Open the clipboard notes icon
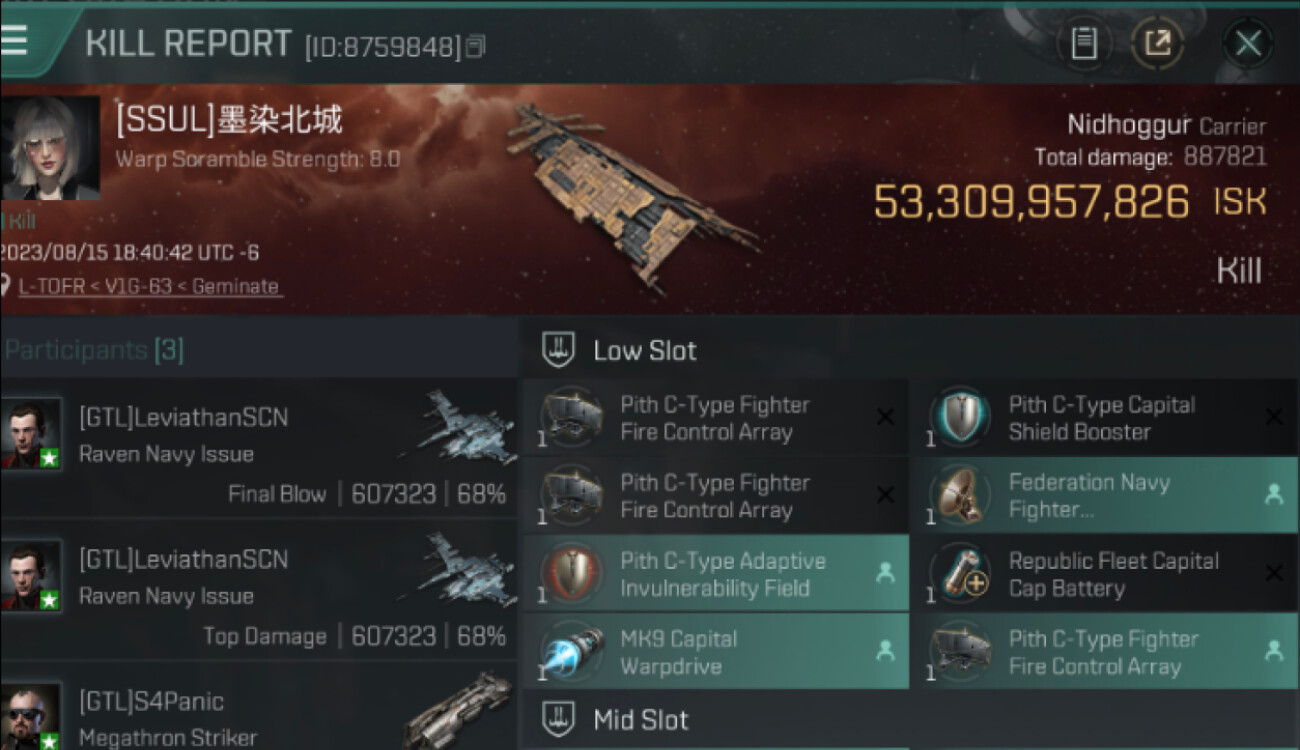Image resolution: width=1300 pixels, height=750 pixels. pyautogui.click(x=1084, y=43)
